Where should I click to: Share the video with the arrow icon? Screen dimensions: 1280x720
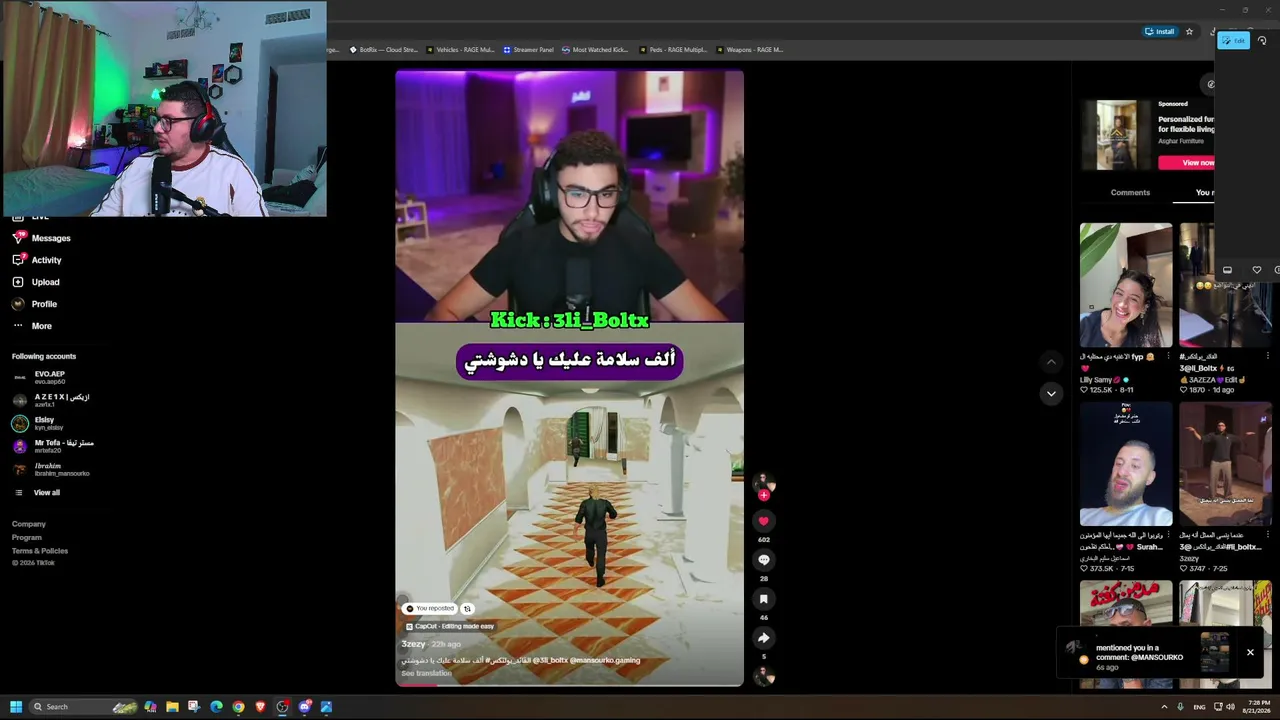763,638
